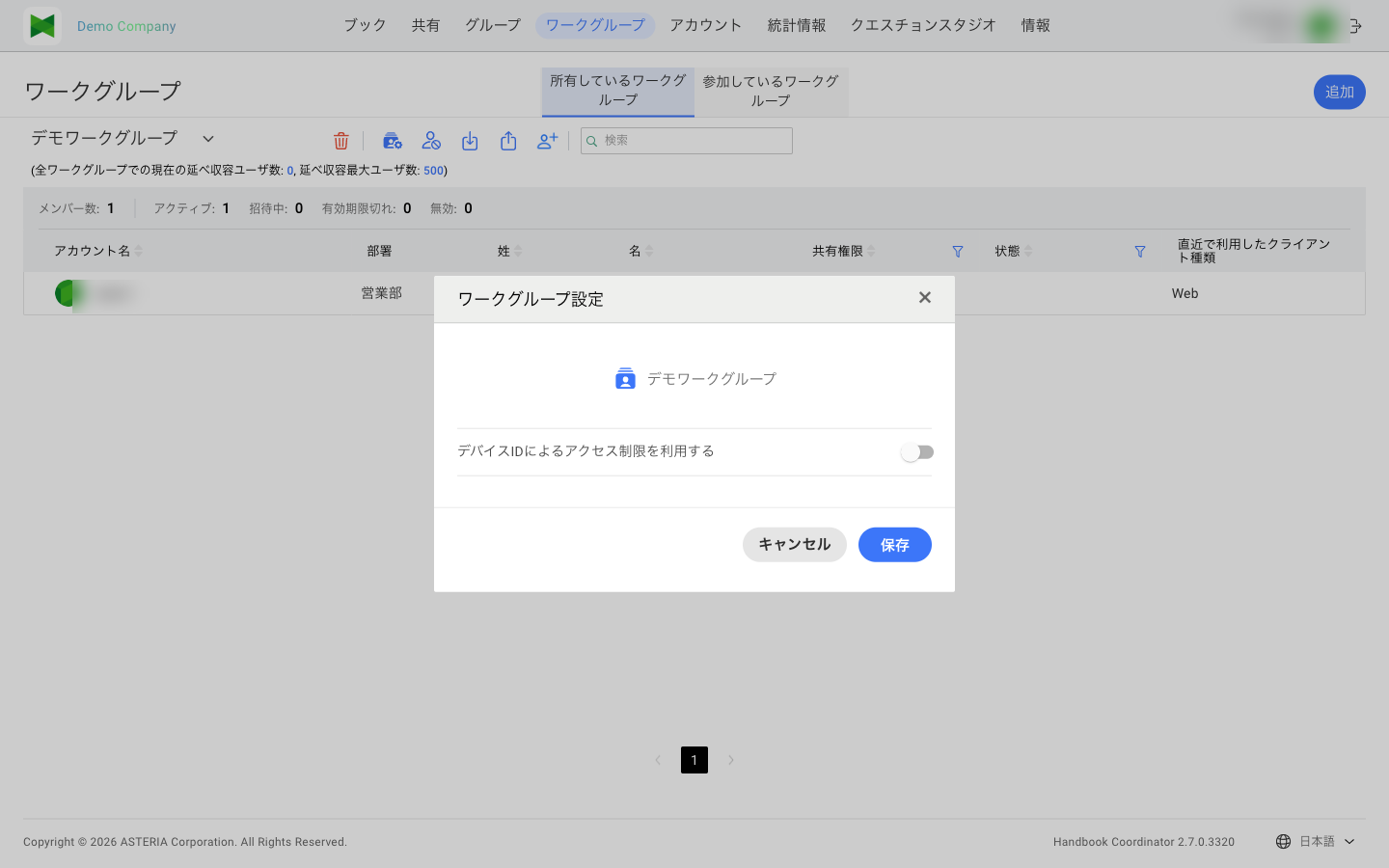
Task: Expand the デモワークグループ selector dropdown
Action: point(207,139)
